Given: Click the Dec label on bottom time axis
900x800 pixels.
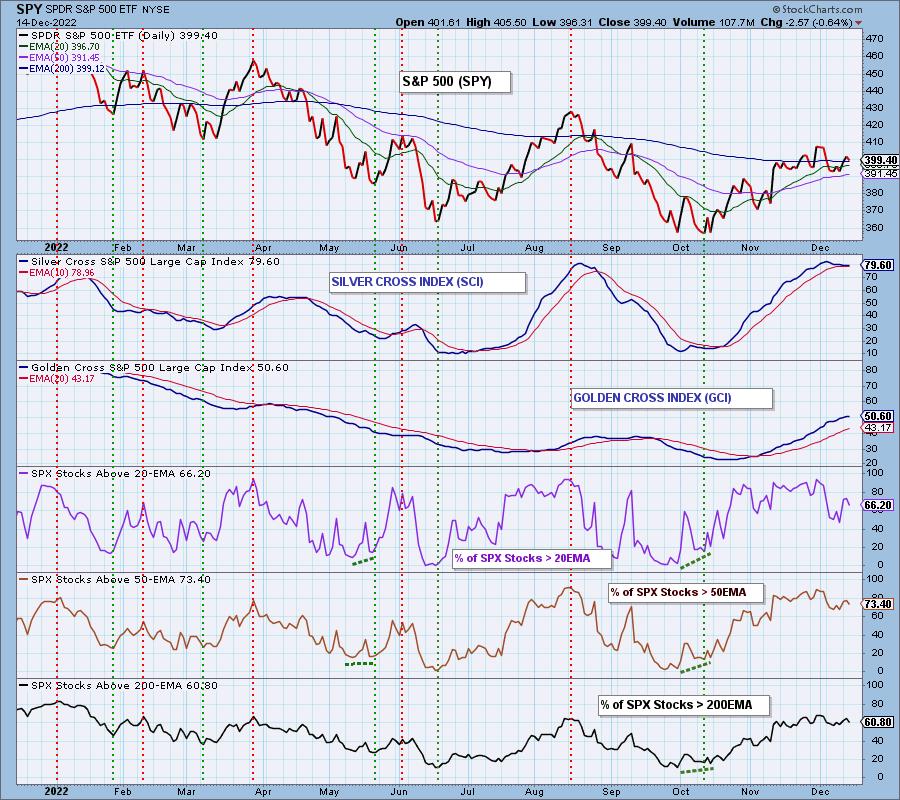Looking at the screenshot, I should point(821,791).
